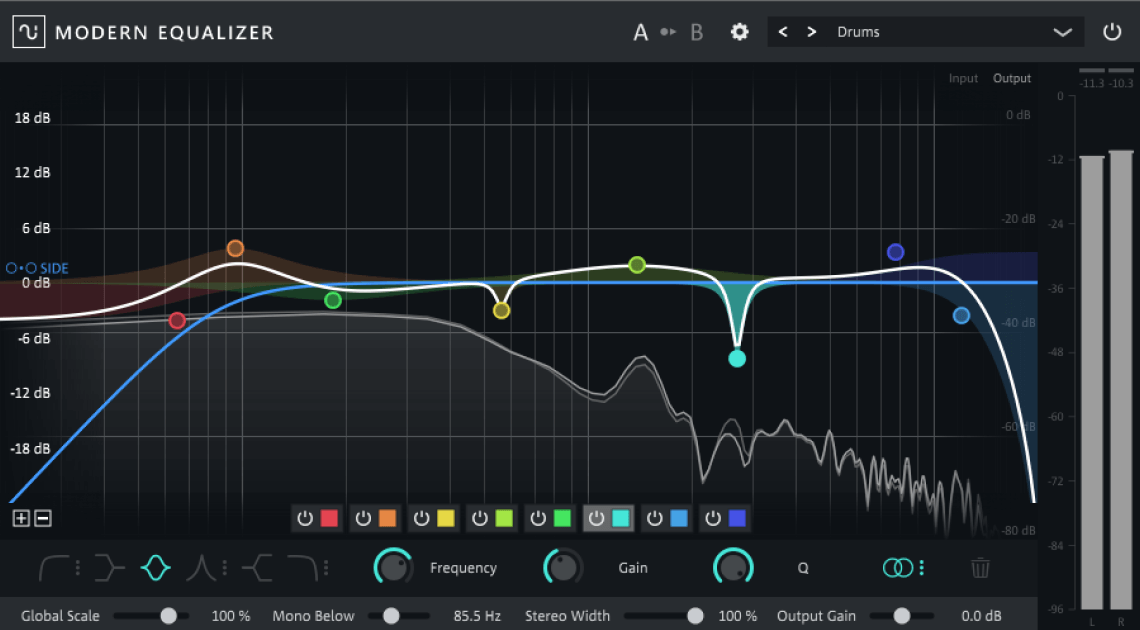Click the stereo placement overlapping-circles icon

tap(897, 568)
